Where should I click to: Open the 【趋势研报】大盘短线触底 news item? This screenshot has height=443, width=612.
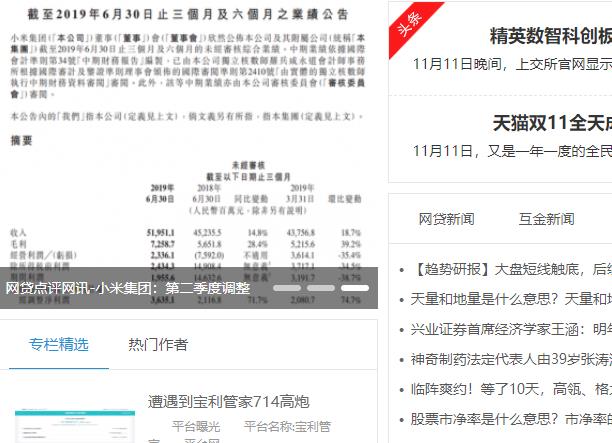[511, 269]
